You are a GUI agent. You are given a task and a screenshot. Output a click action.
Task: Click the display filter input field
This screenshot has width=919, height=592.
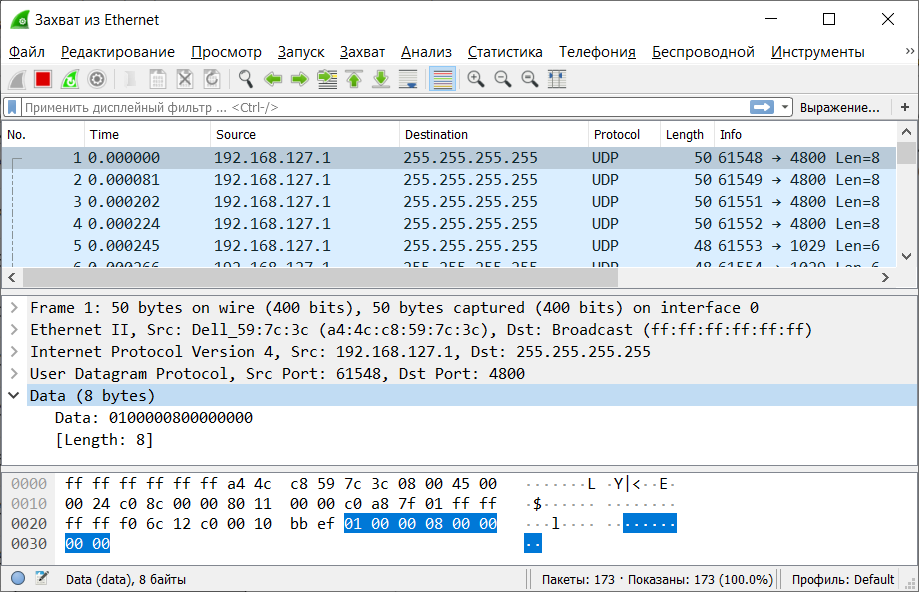click(386, 107)
